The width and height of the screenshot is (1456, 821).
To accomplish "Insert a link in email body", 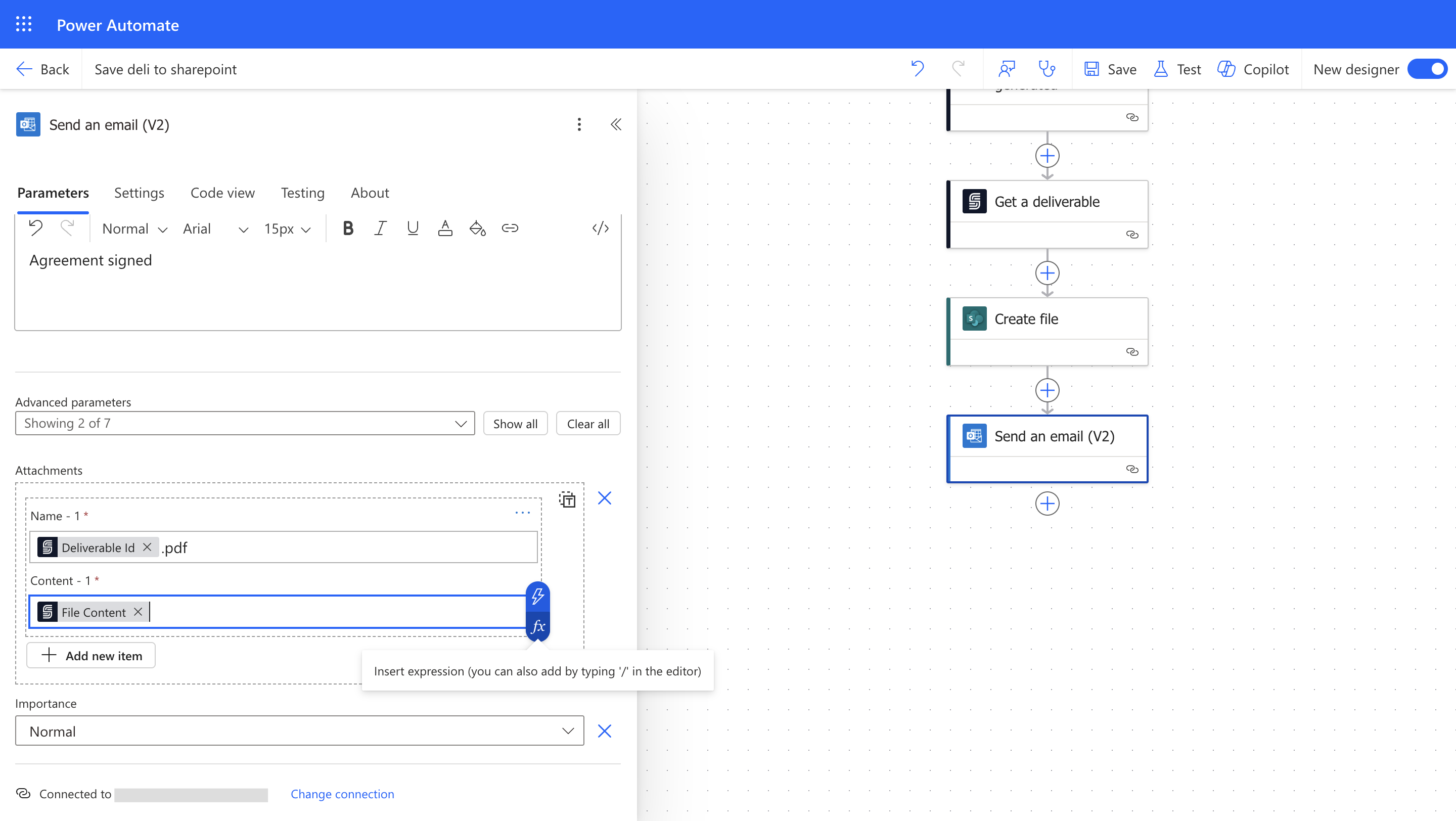I will tap(510, 229).
